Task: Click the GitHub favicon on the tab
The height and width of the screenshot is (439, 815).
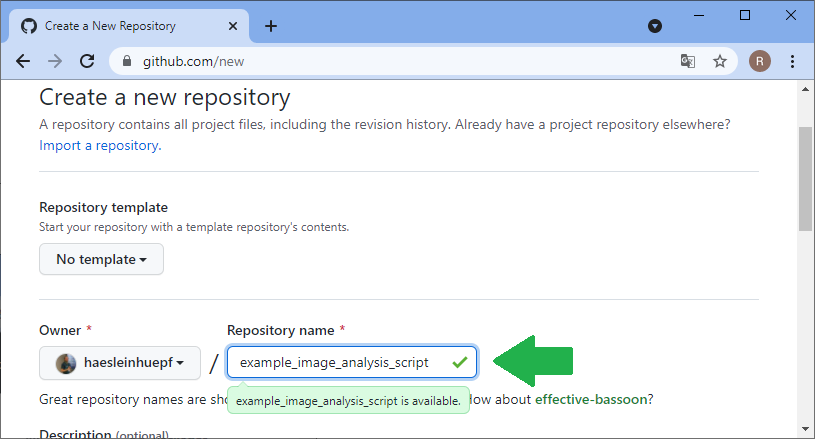Action: (x=29, y=26)
